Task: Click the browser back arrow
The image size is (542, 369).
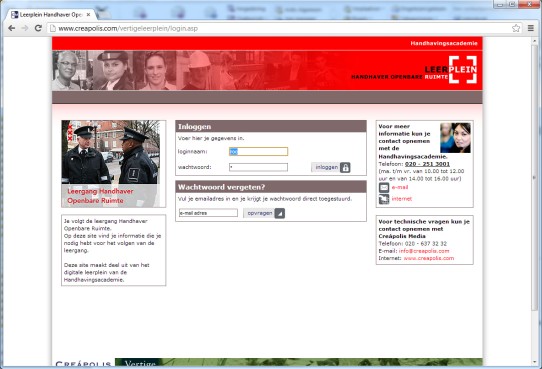Action: coord(11,28)
